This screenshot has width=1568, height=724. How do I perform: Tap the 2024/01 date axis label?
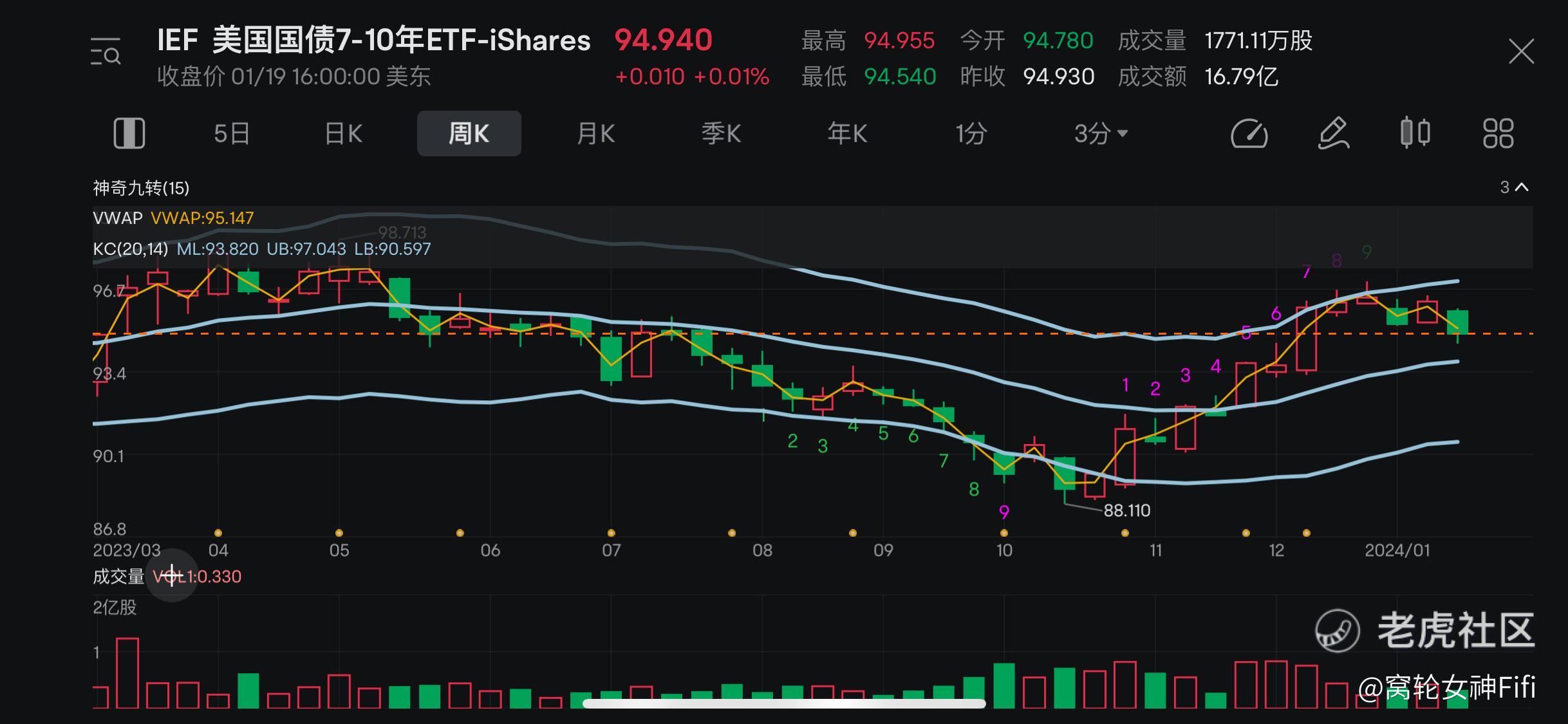pos(1397,550)
